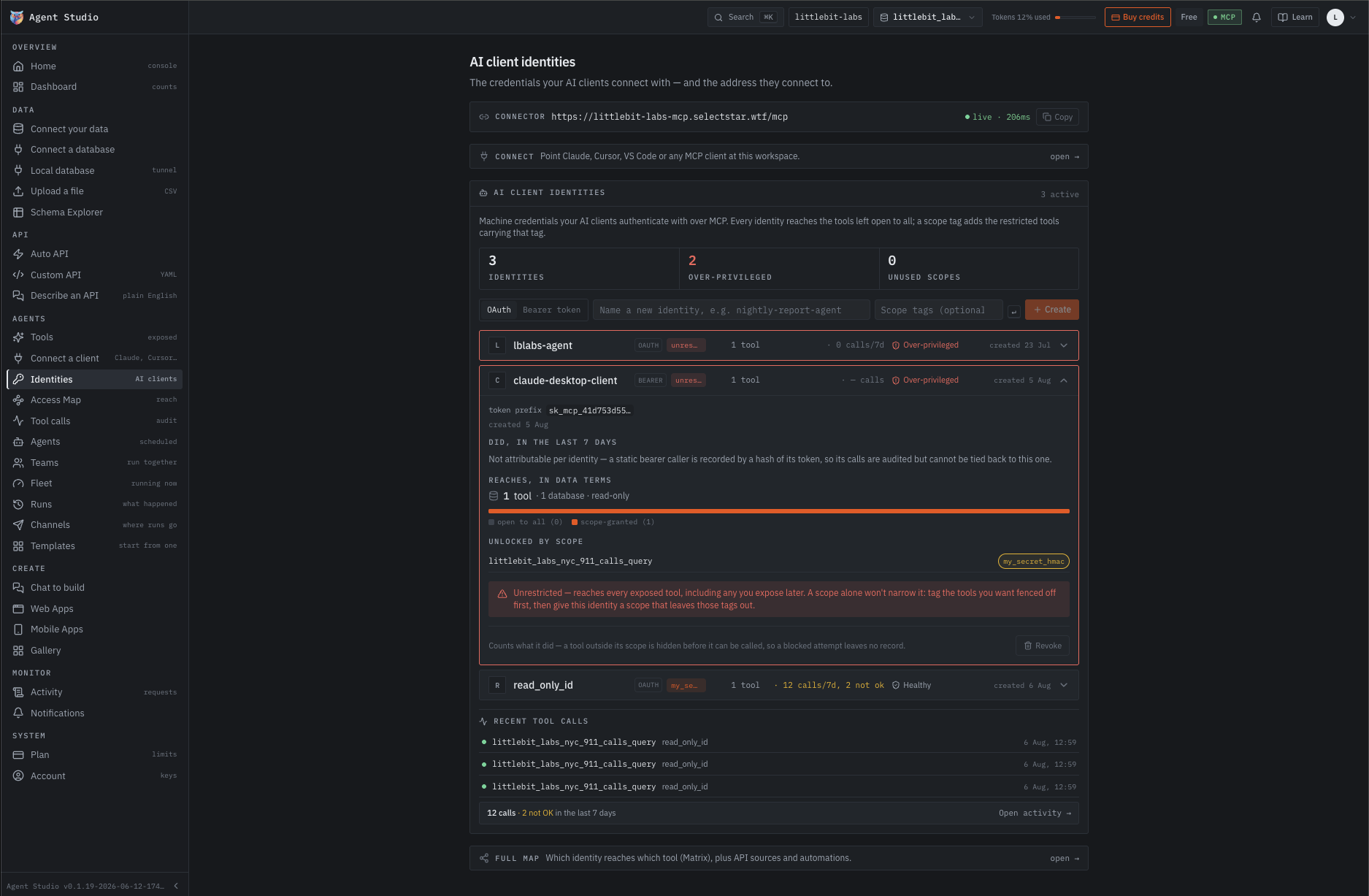Viewport: 1369px width, 896px height.
Task: Click the database icon beside 1 tool
Action: tap(494, 496)
